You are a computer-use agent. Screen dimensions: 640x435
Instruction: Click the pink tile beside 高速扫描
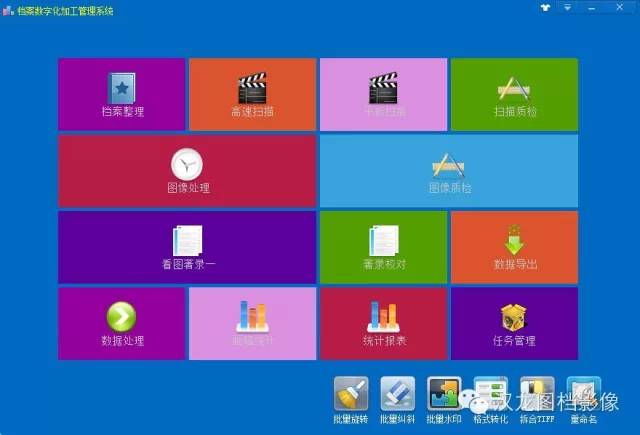coord(384,94)
